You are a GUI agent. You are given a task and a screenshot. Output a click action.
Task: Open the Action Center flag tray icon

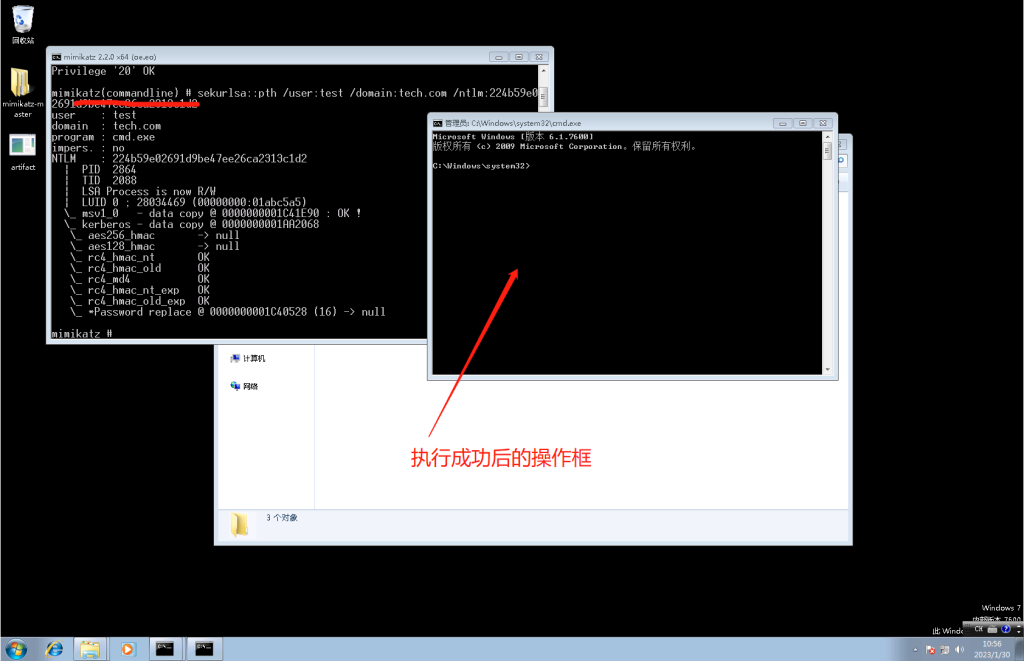coord(931,650)
